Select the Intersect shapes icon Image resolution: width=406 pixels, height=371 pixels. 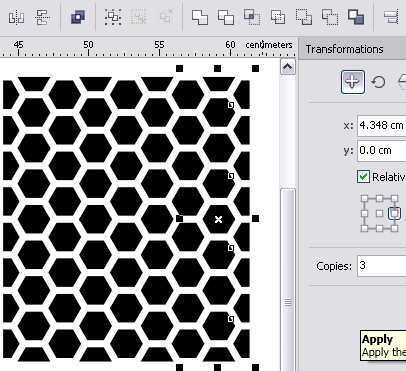point(252,17)
